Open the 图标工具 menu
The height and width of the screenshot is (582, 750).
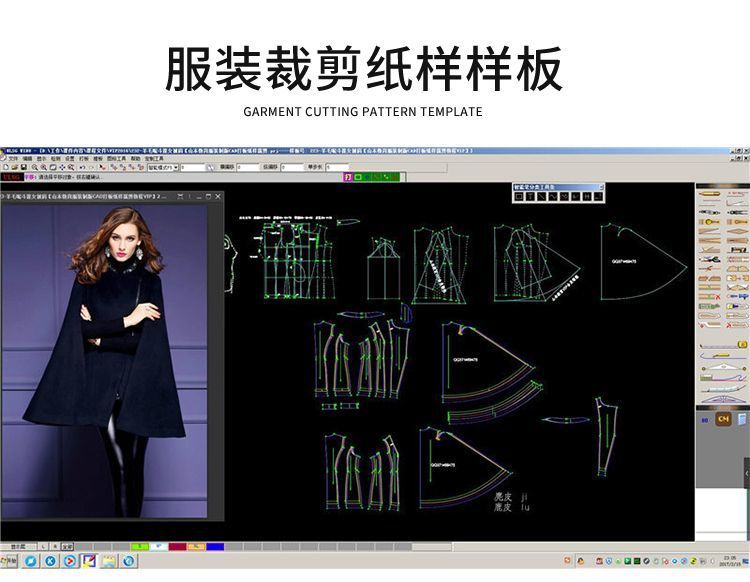(116, 158)
